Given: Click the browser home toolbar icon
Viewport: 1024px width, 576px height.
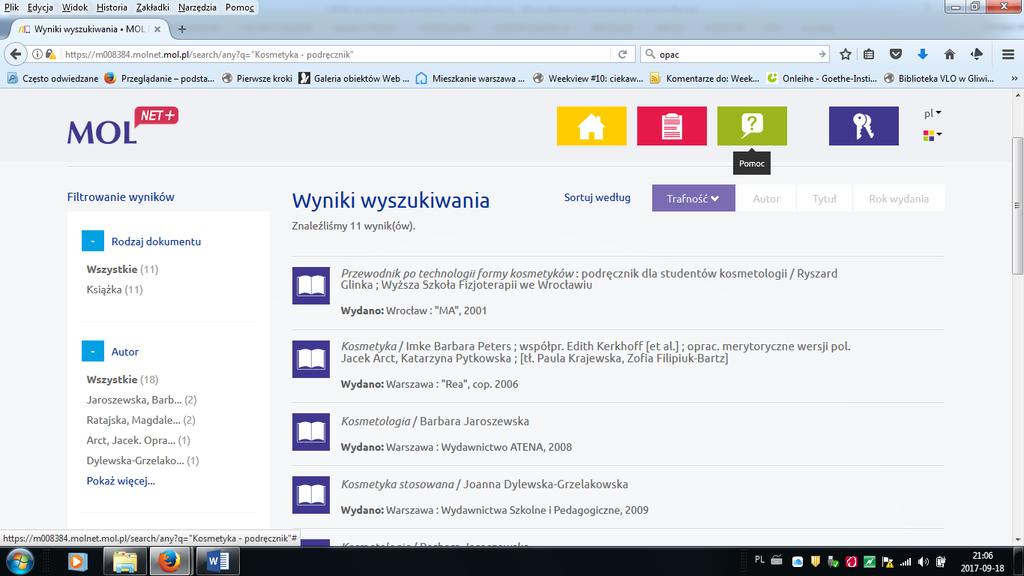Looking at the screenshot, I should tap(950, 54).
